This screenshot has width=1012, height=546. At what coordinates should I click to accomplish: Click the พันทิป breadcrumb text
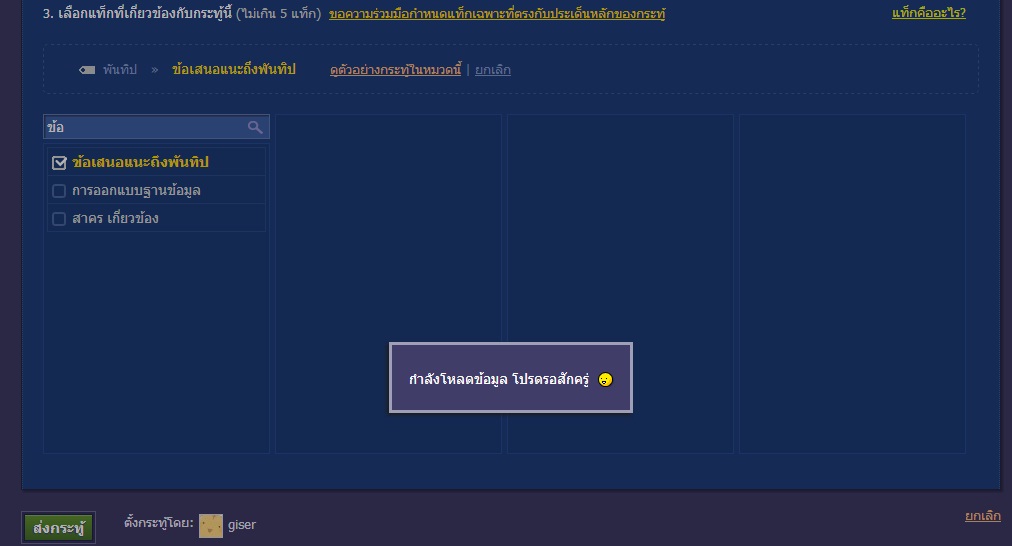pyautogui.click(x=120, y=70)
